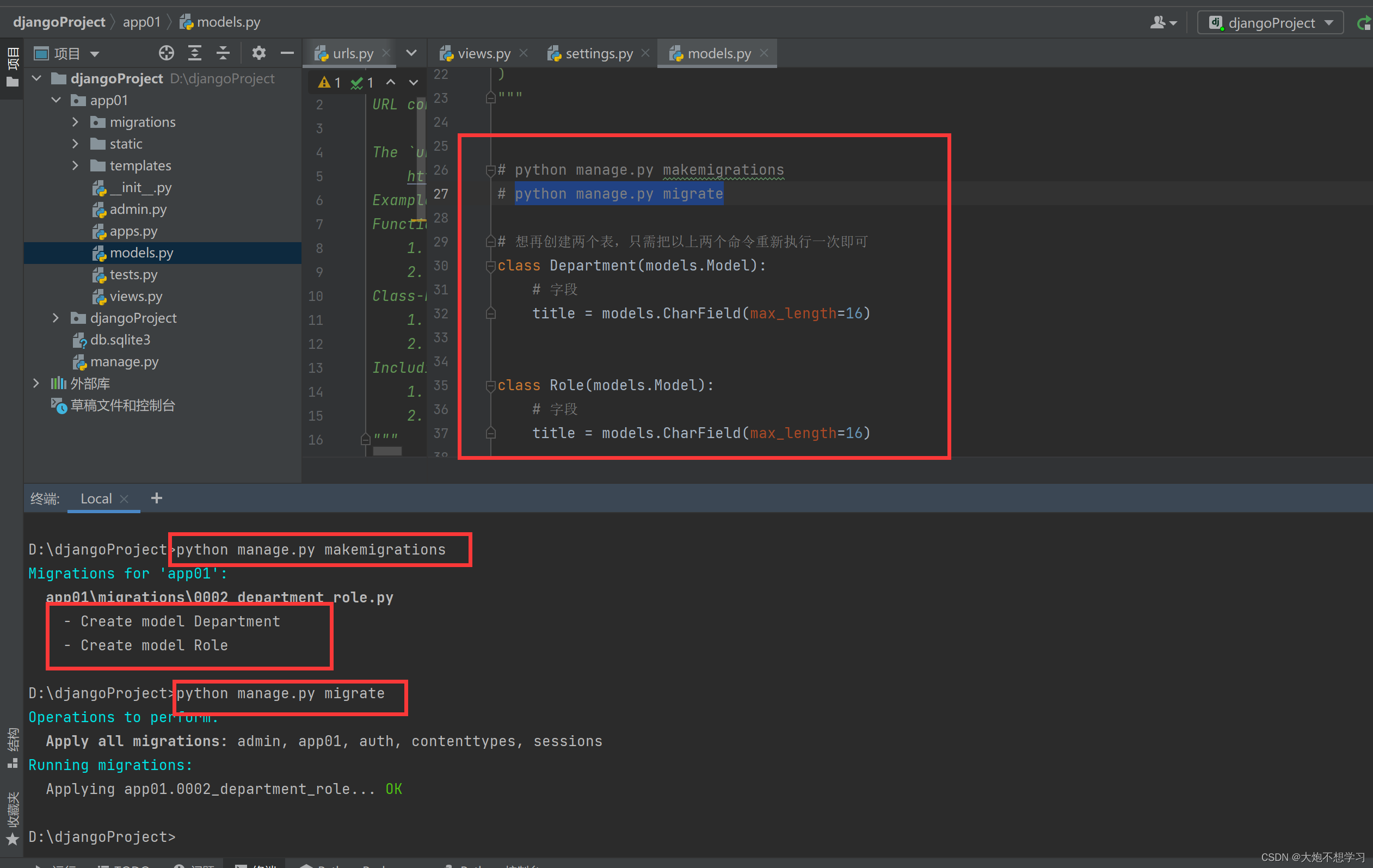Click line 27 migrate comment in editor

pyautogui.click(x=611, y=194)
